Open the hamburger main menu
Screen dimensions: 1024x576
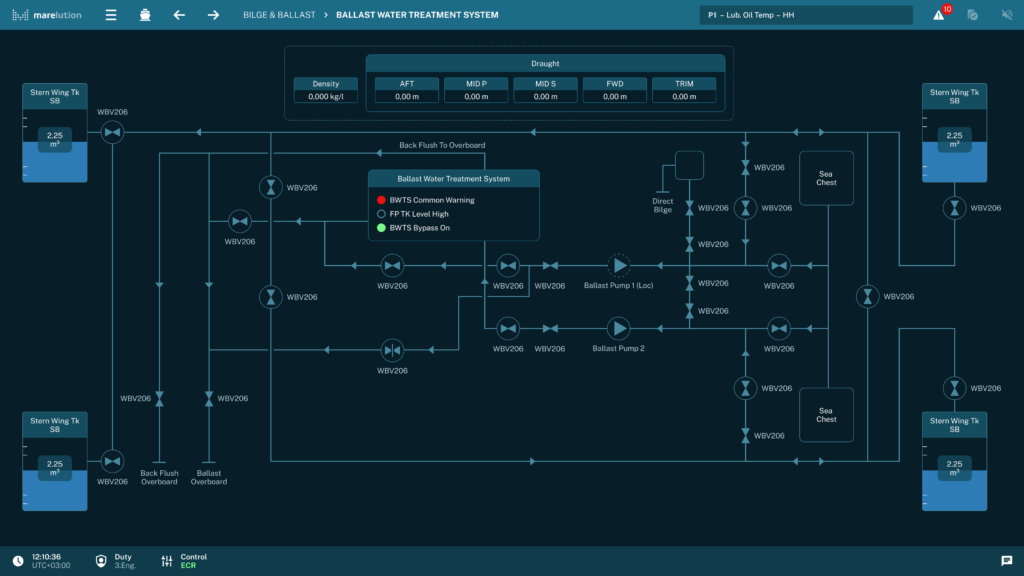point(111,15)
